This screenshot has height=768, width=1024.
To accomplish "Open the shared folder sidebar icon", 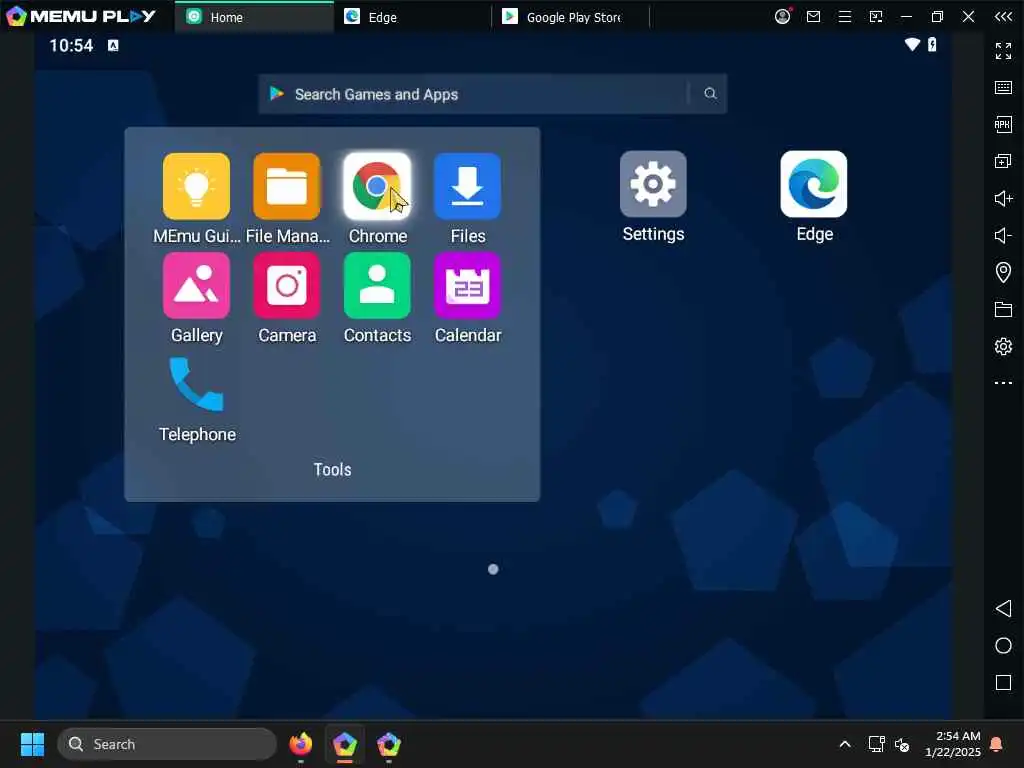I will click(1003, 309).
